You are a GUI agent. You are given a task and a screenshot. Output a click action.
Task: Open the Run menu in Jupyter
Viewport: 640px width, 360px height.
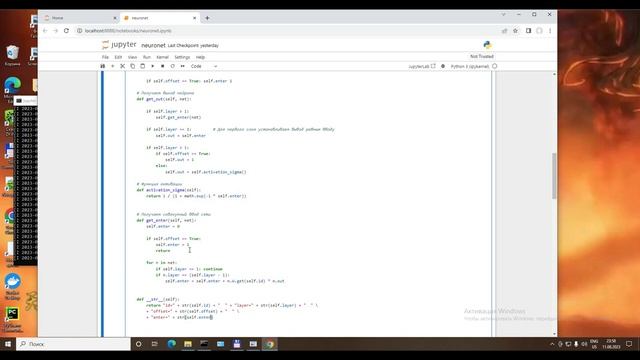(147, 57)
